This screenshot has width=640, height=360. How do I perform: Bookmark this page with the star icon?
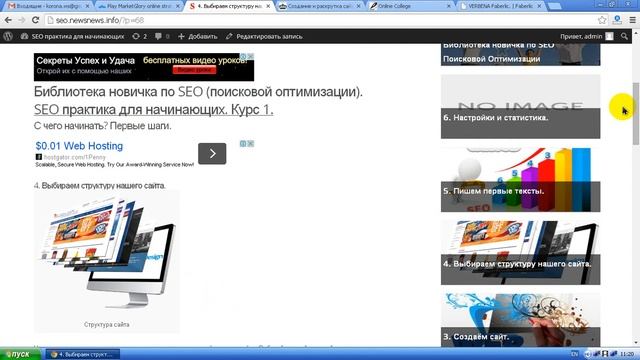click(x=602, y=20)
